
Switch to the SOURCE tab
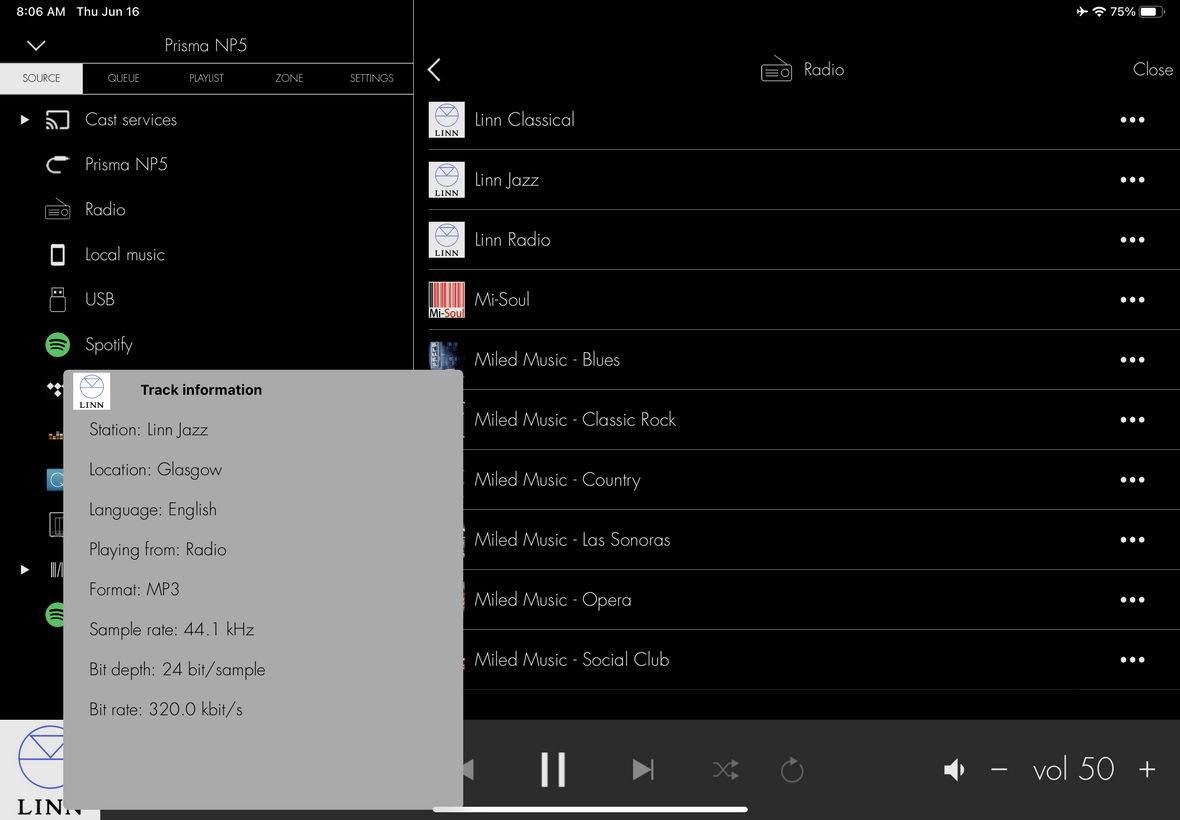coord(41,78)
